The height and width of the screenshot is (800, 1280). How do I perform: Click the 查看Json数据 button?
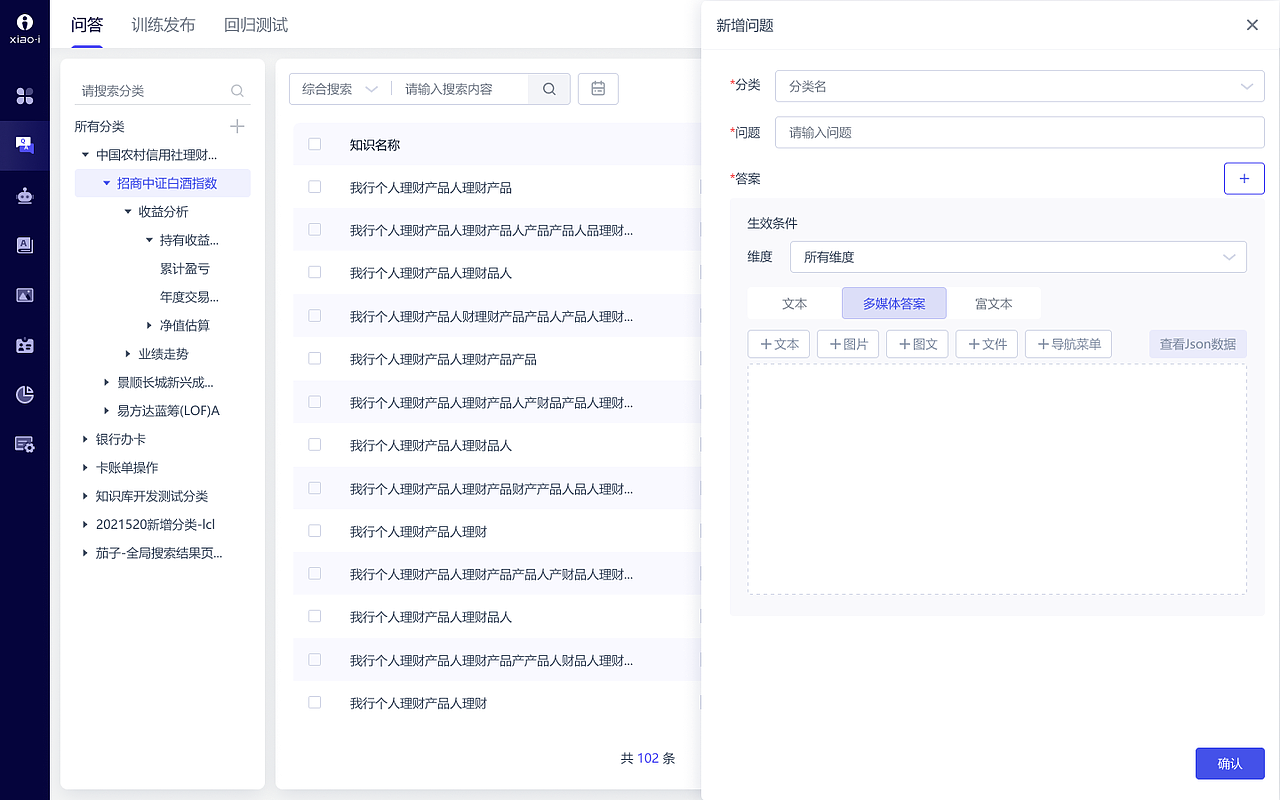tap(1197, 343)
